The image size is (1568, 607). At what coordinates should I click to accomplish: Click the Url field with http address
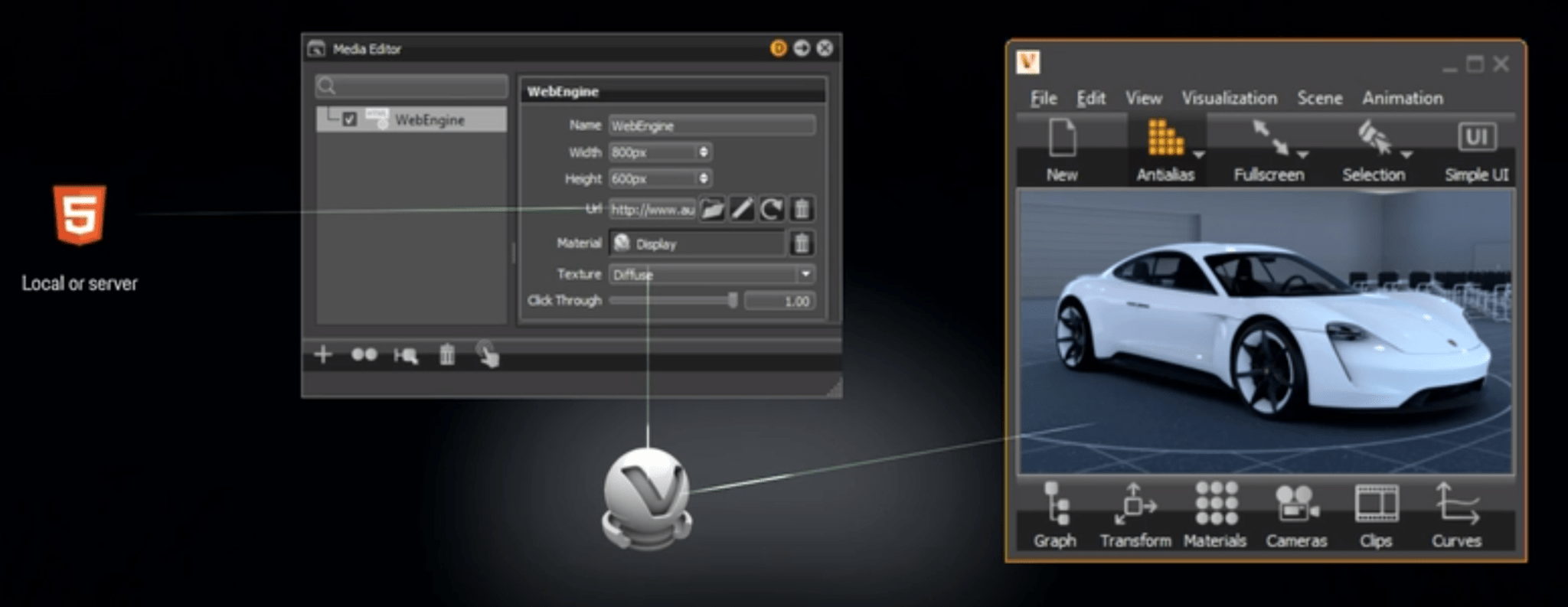click(652, 209)
